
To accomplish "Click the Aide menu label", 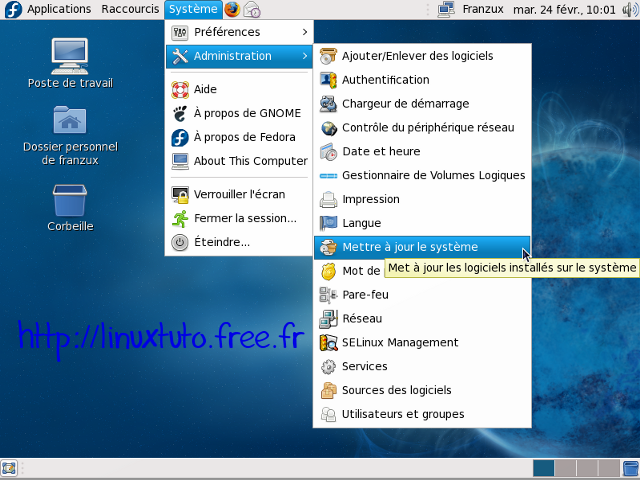I will coord(205,89).
